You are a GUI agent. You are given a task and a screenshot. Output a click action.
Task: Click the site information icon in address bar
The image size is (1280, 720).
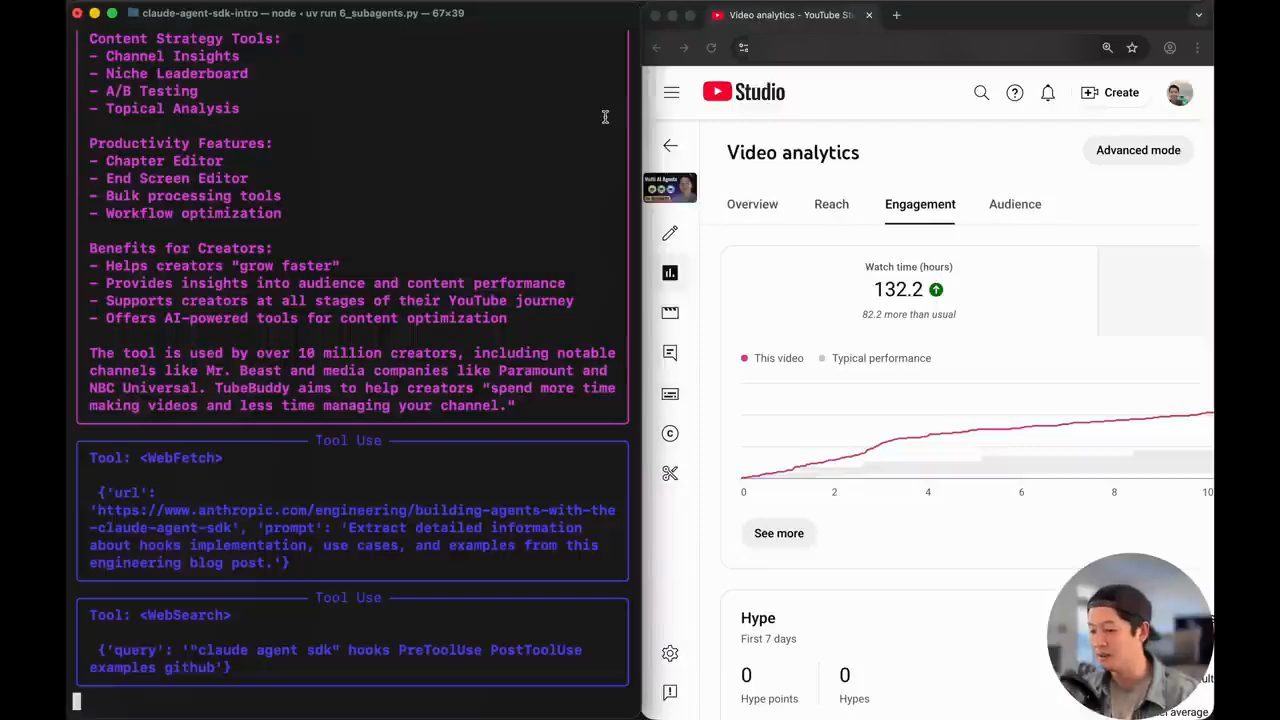pos(743,48)
